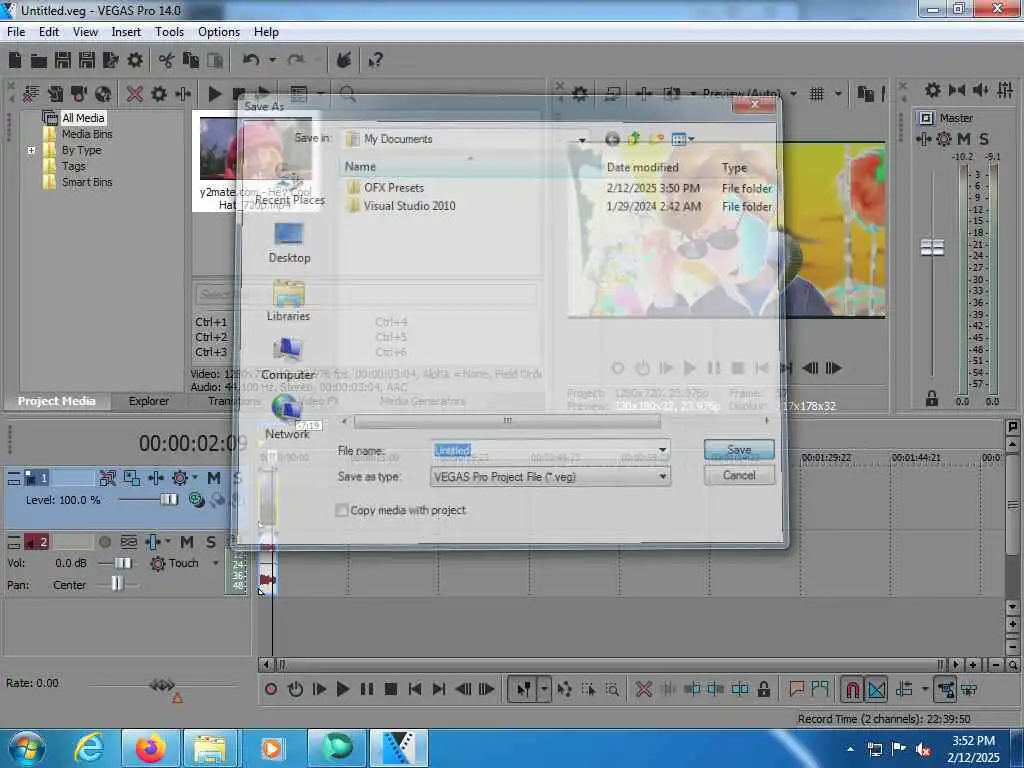Go to Libraries in Save As places bar
Screen dimensions: 1024x768
(289, 300)
